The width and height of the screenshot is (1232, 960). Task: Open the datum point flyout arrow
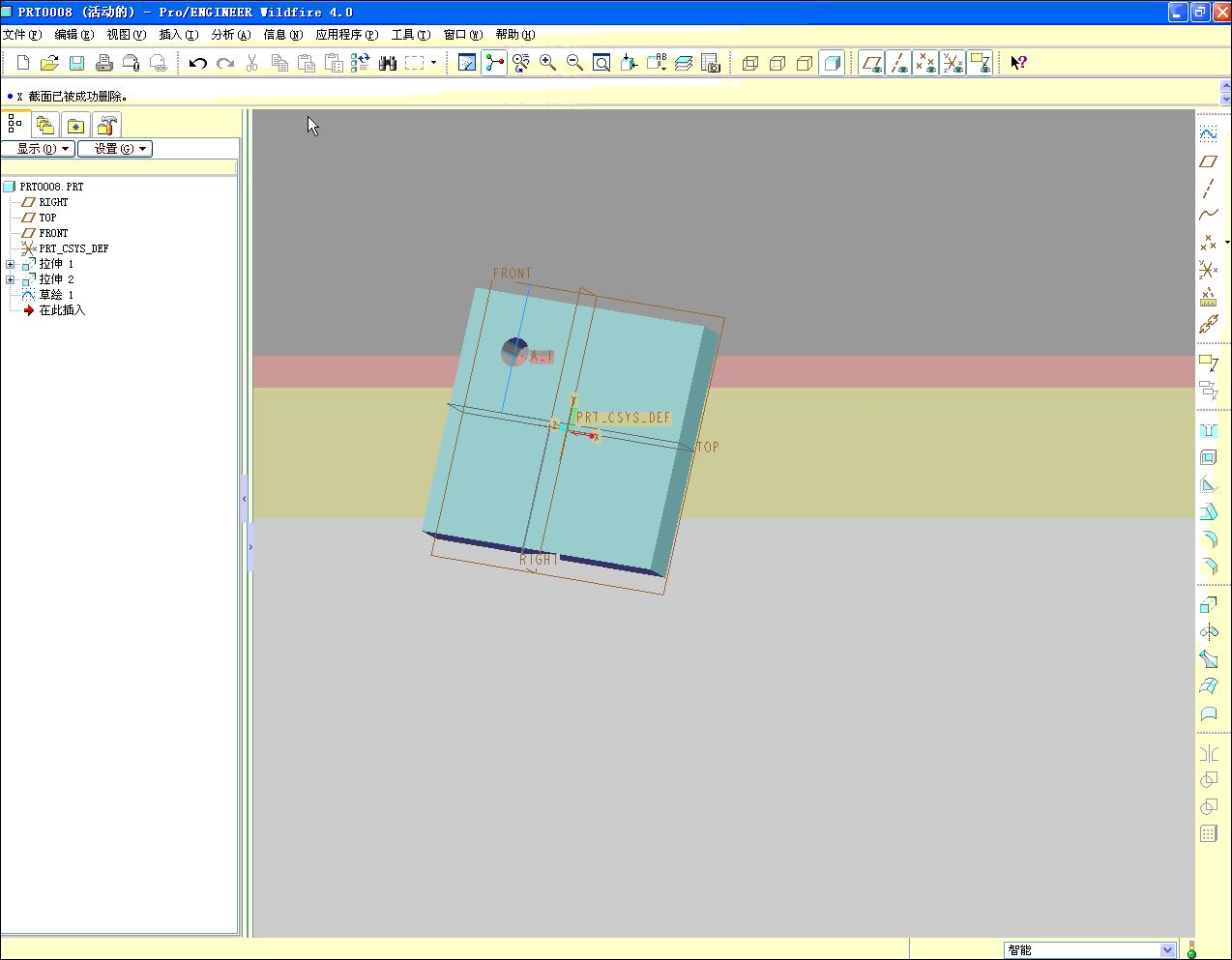[1226, 243]
